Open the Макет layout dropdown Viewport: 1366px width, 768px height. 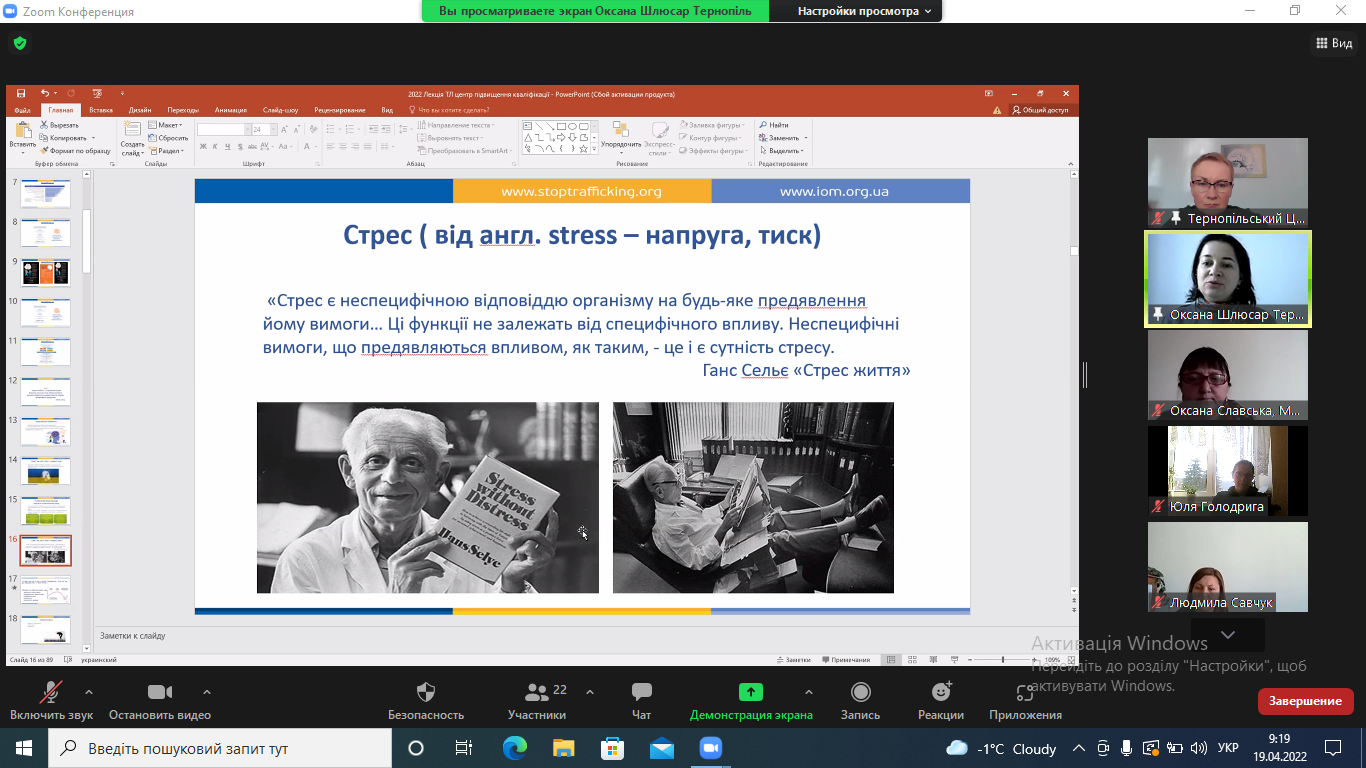click(x=166, y=125)
